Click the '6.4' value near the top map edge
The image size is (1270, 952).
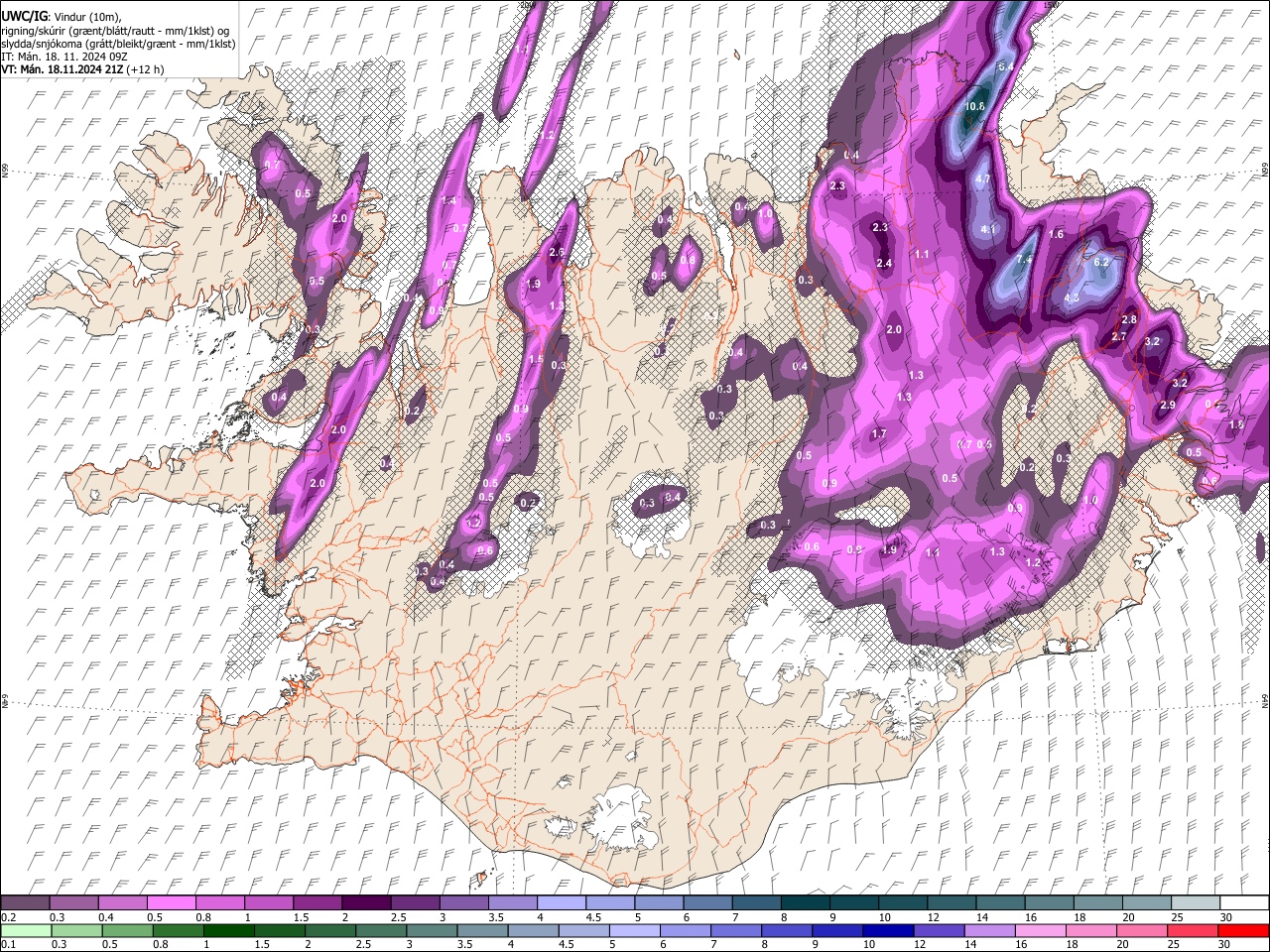coord(1005,66)
